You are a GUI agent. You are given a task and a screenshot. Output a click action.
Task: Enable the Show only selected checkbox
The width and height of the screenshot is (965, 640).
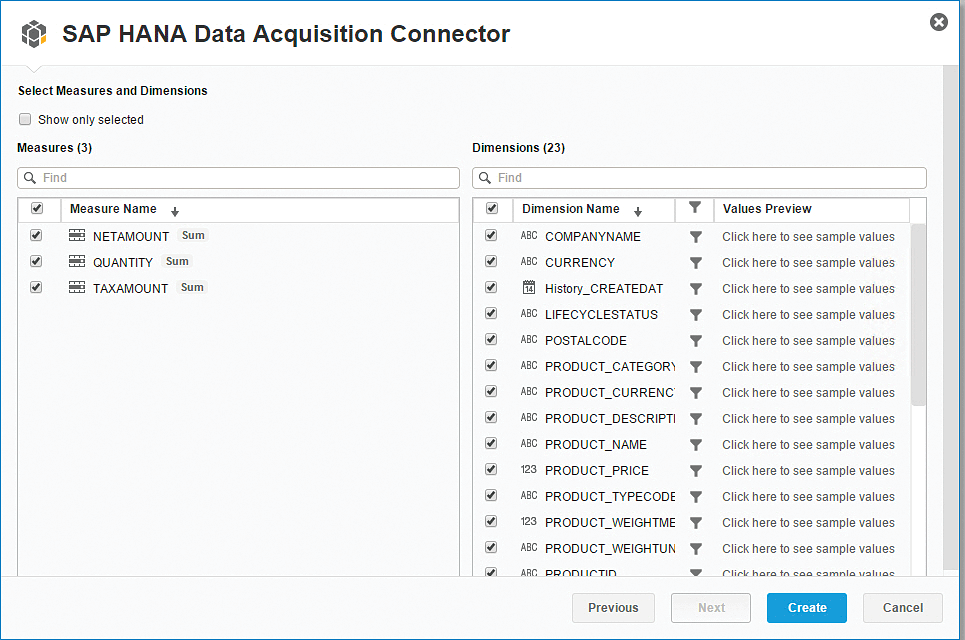coord(26,119)
